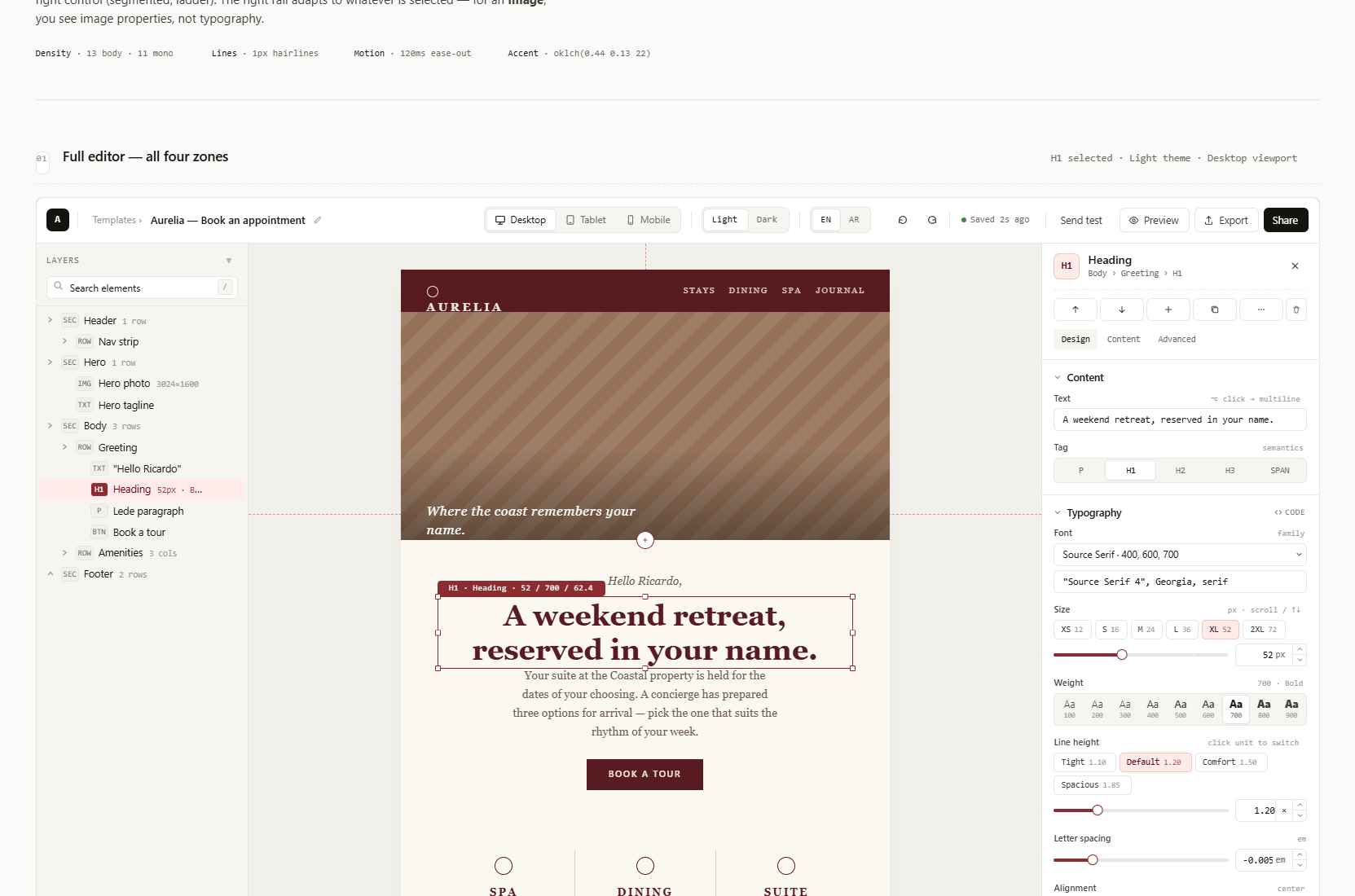Collapse the Content section chevron
Image resolution: width=1355 pixels, height=896 pixels.
(1058, 378)
